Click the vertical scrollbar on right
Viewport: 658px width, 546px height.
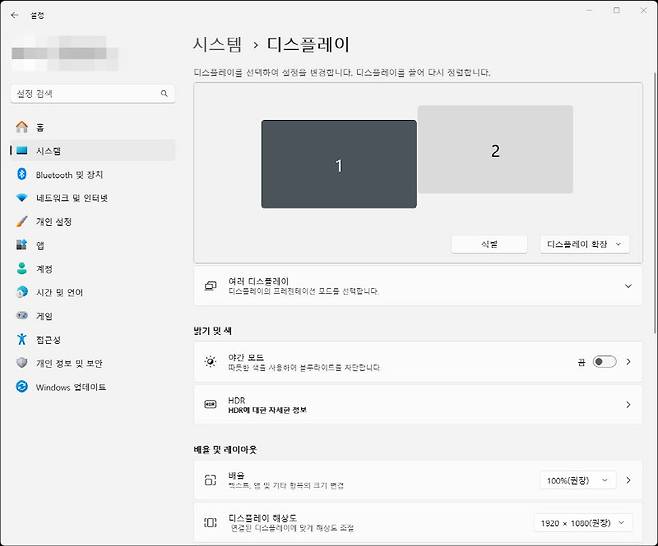point(655,204)
